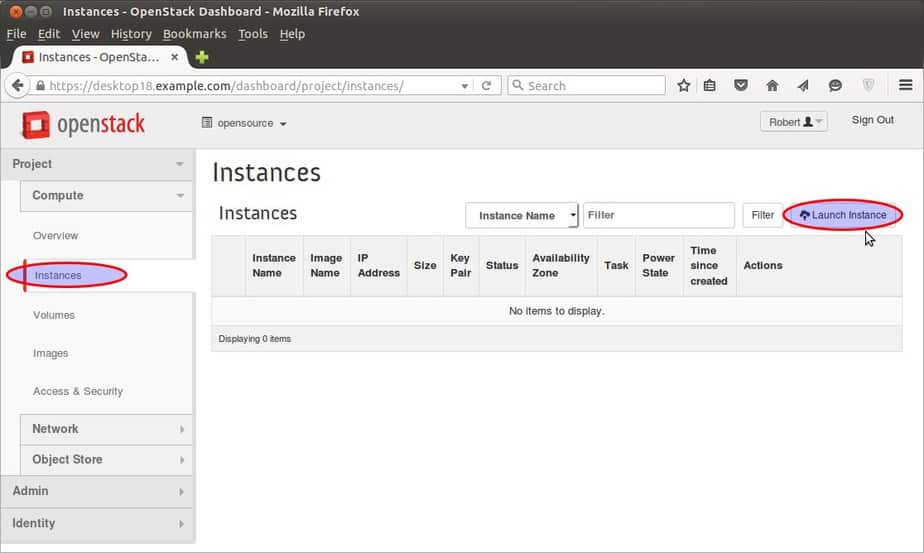
Task: Click the Filter button
Action: [763, 215]
